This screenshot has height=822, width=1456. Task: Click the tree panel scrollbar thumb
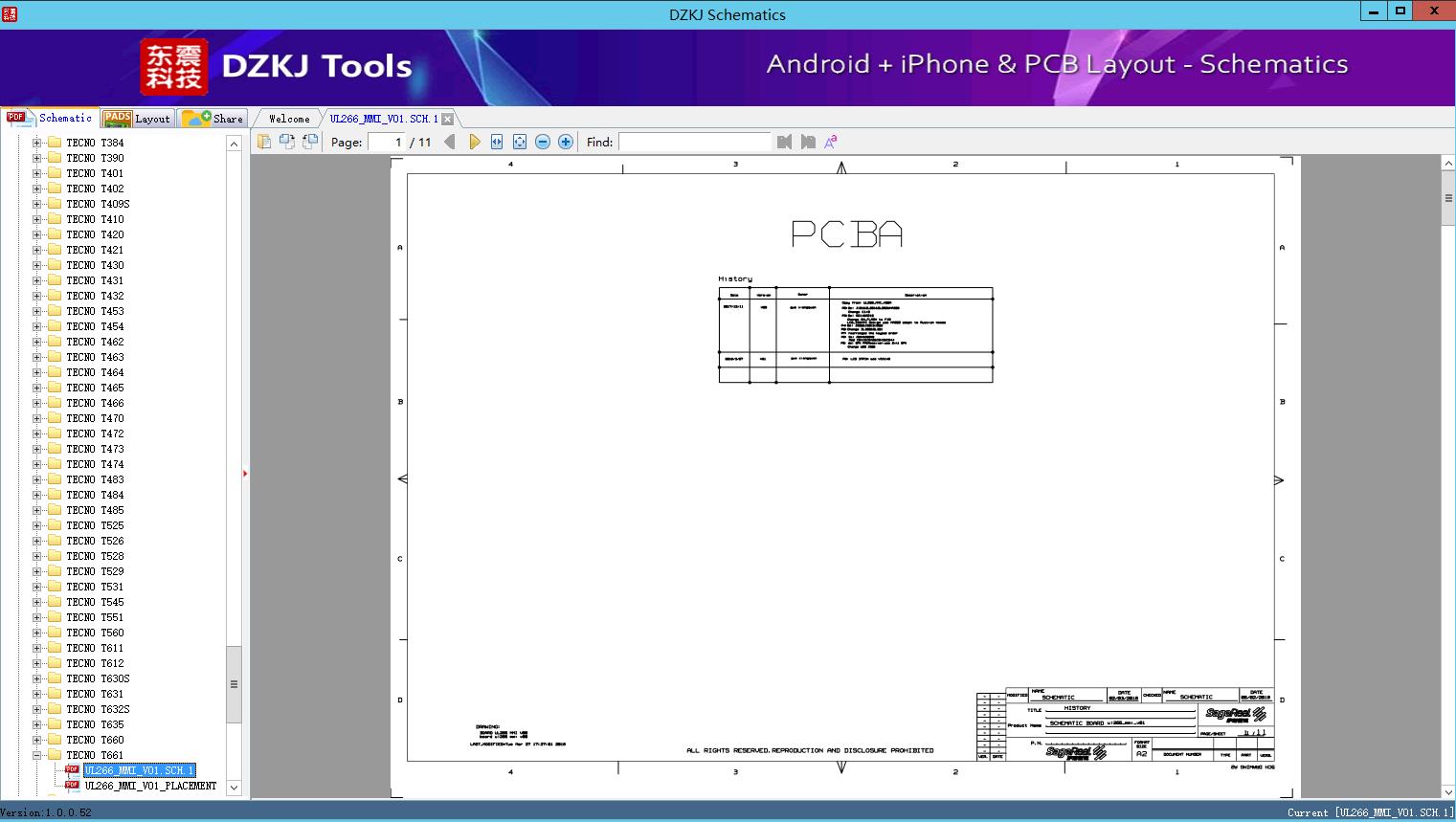click(234, 684)
